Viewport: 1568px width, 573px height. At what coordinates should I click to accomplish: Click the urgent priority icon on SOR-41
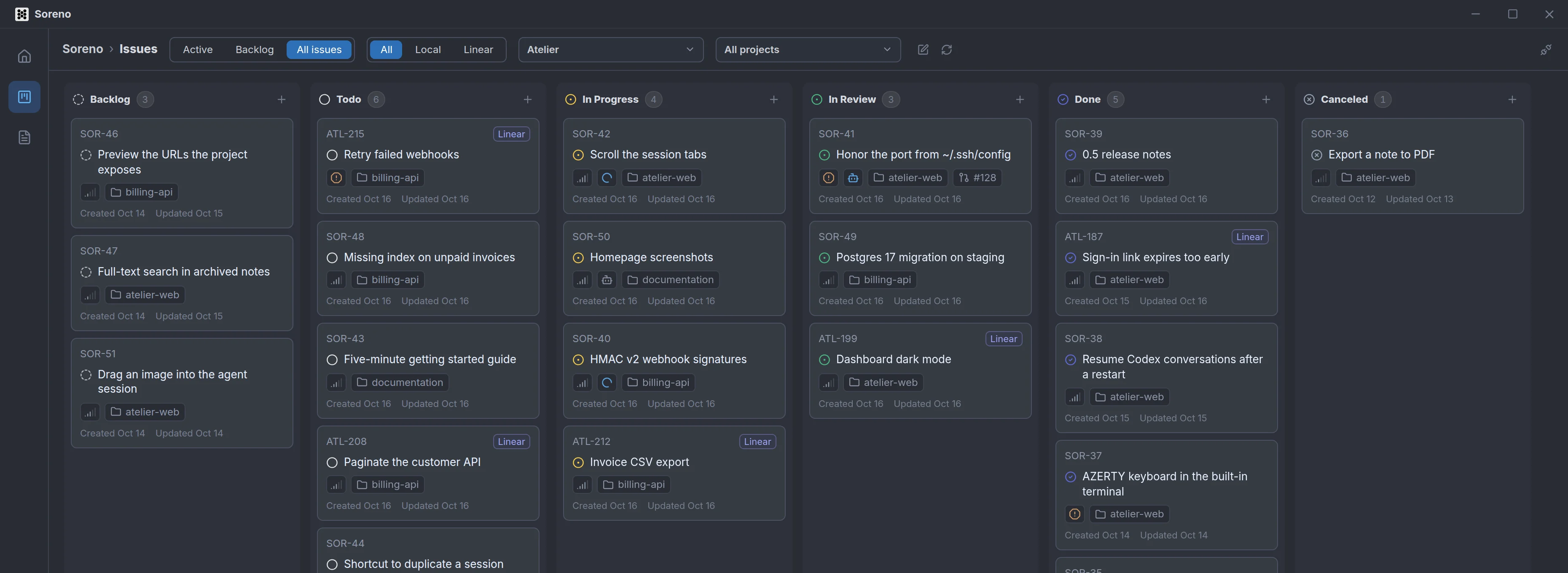click(828, 178)
